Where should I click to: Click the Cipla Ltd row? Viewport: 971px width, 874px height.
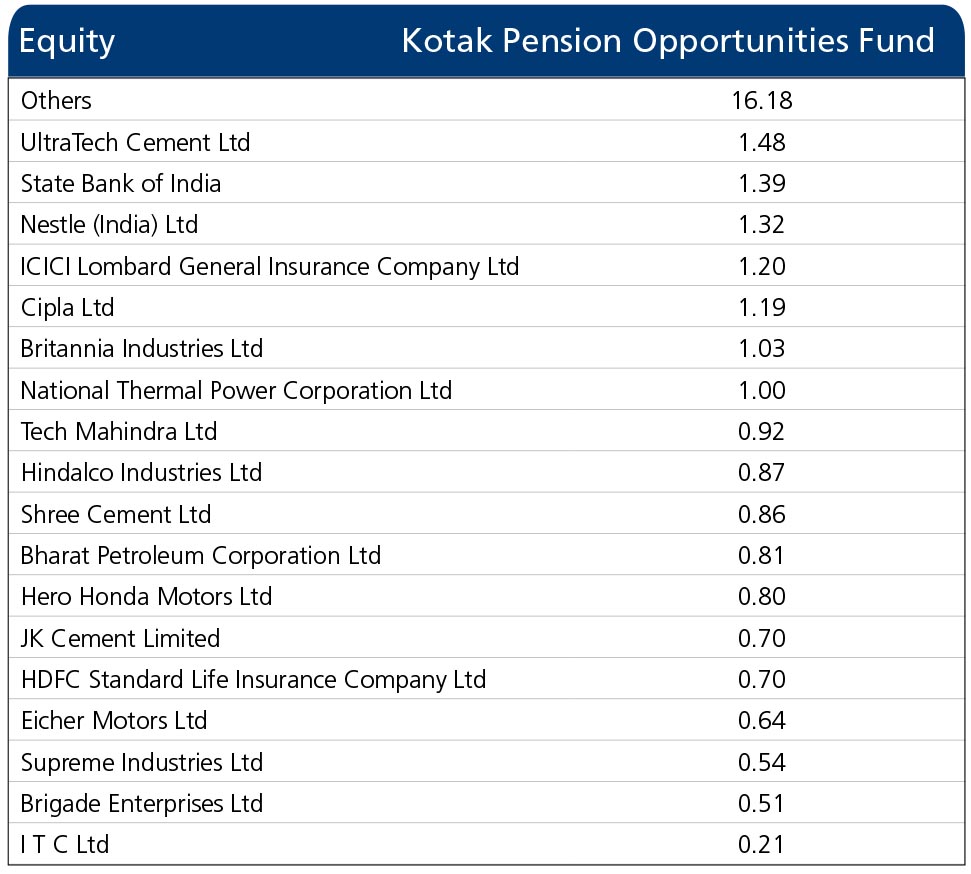pyautogui.click(x=486, y=307)
